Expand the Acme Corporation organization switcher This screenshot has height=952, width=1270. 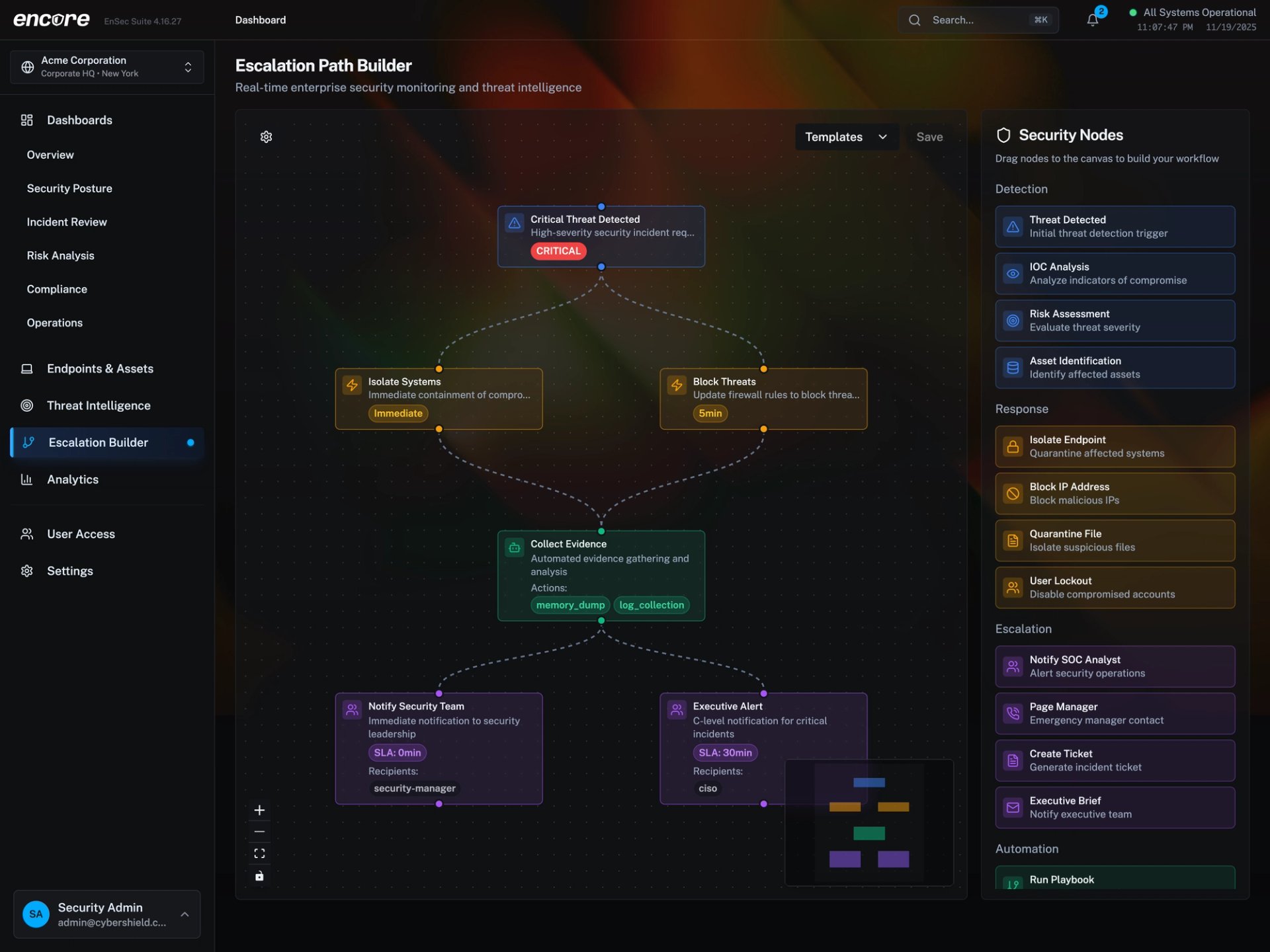pyautogui.click(x=107, y=67)
